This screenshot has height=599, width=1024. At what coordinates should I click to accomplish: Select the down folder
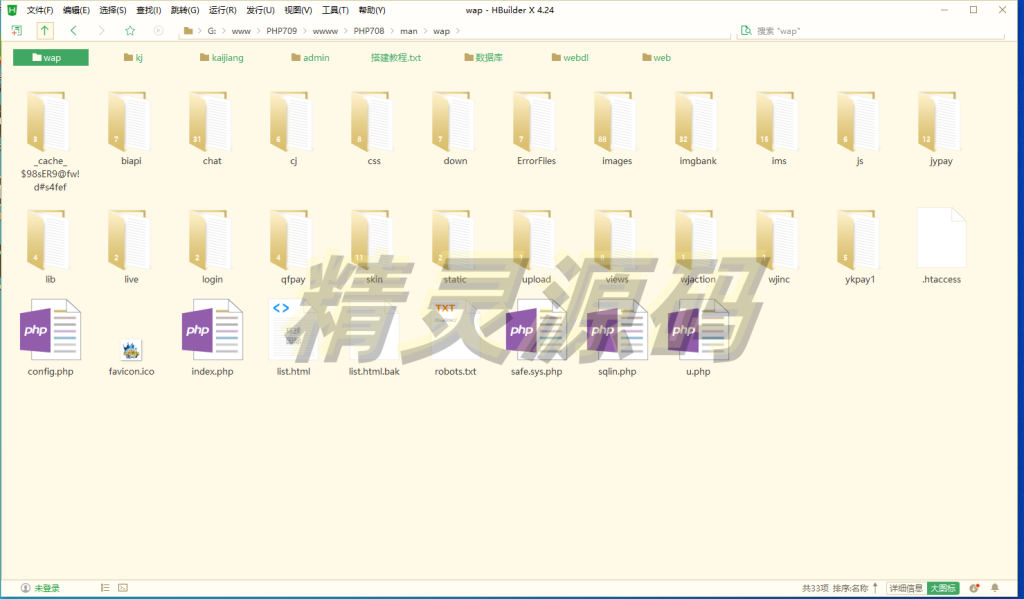pyautogui.click(x=455, y=129)
